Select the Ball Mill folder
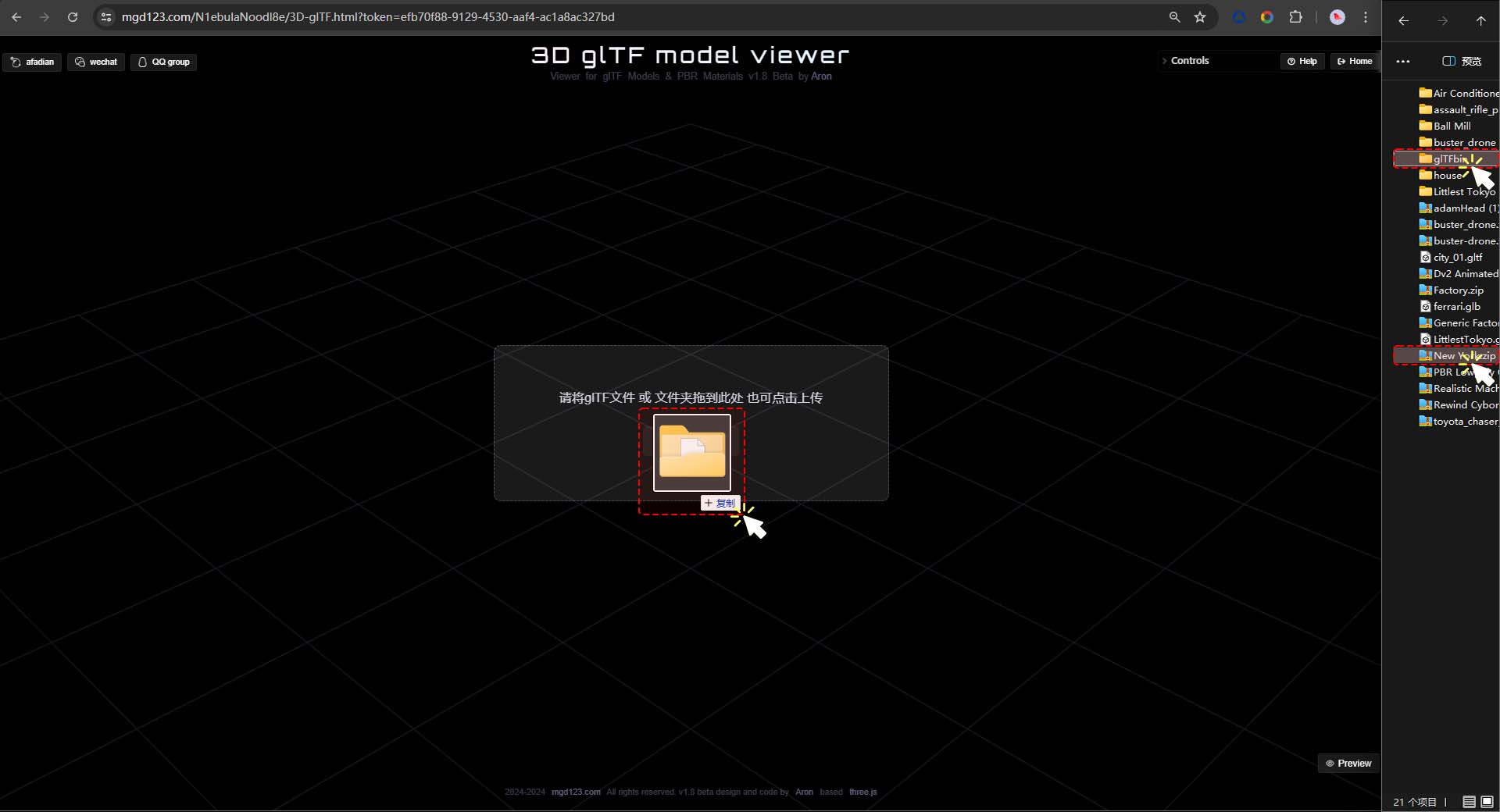Image resolution: width=1500 pixels, height=812 pixels. click(1452, 126)
